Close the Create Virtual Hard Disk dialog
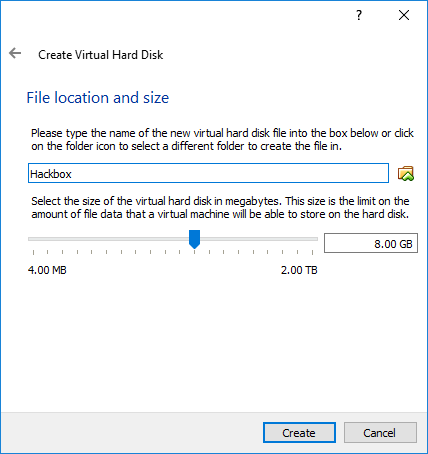Viewport: 428px width, 454px height. 404,15
